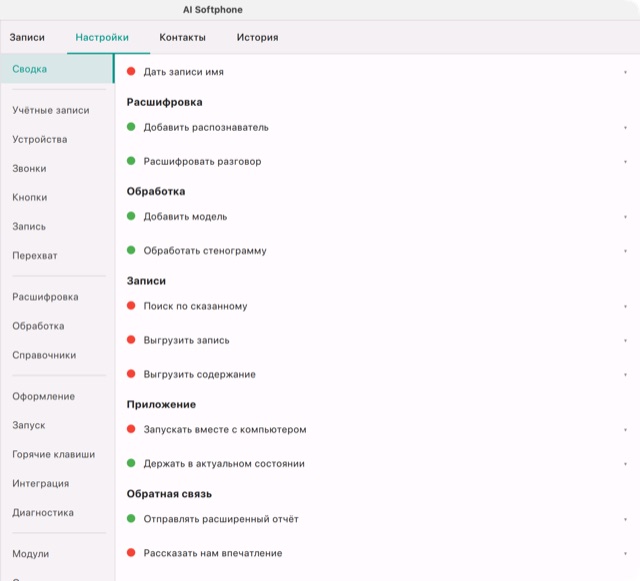The width and height of the screenshot is (640, 581).
Task: Click green status dot for Добавить распознаватель
Action: pyautogui.click(x=131, y=127)
